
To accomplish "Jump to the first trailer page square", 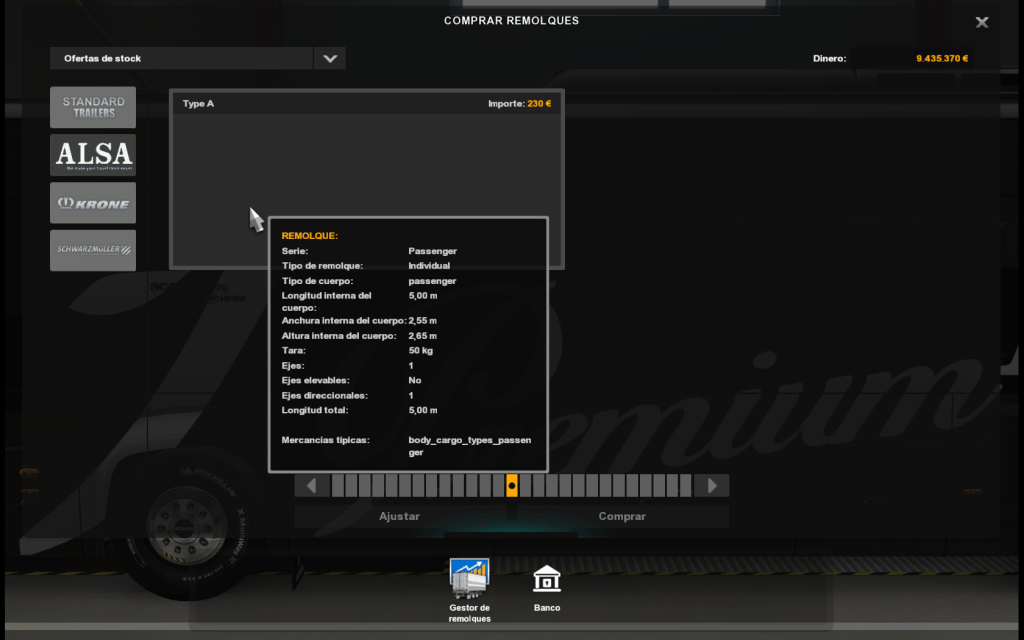I will pyautogui.click(x=338, y=486).
